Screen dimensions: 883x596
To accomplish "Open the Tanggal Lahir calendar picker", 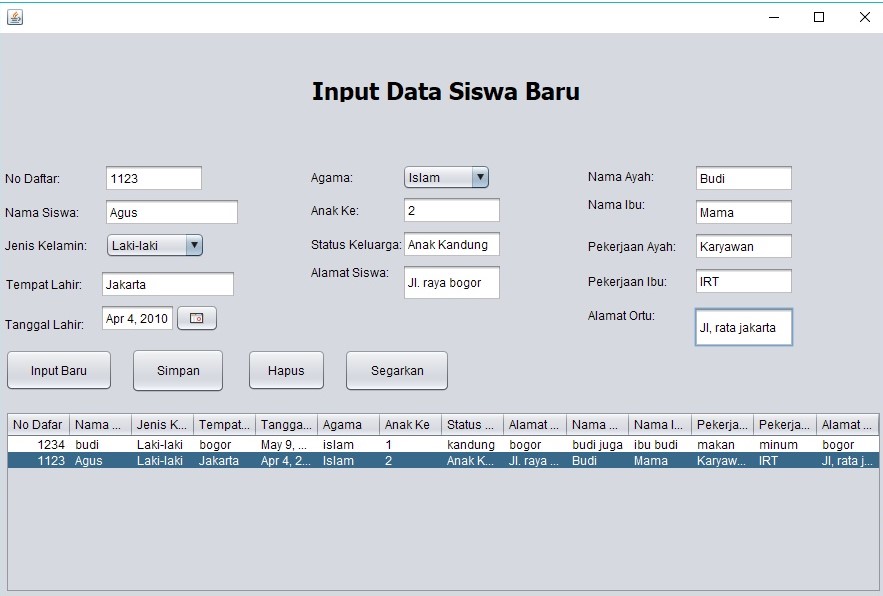I will [x=196, y=318].
